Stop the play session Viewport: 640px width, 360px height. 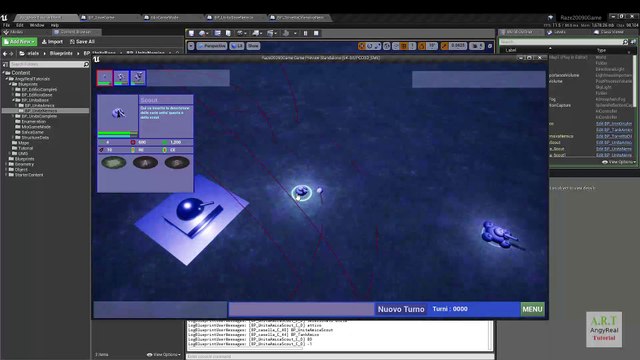point(316,33)
